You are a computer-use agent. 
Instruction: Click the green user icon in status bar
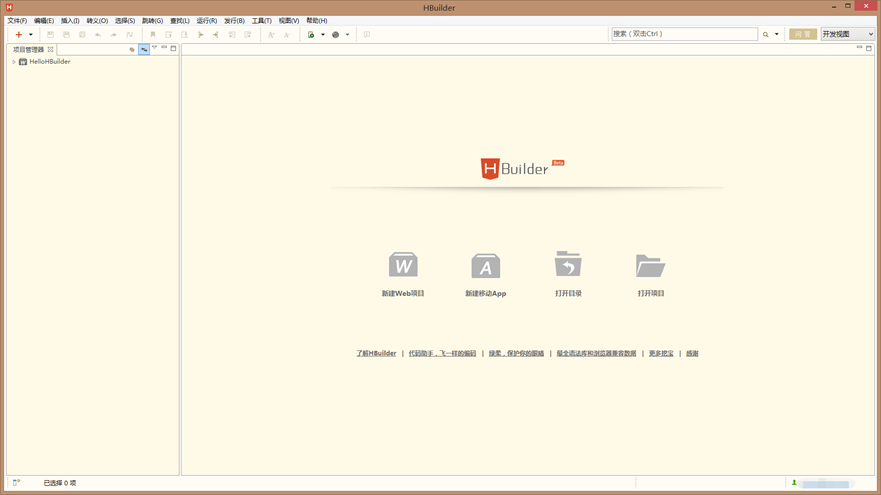pyautogui.click(x=794, y=483)
